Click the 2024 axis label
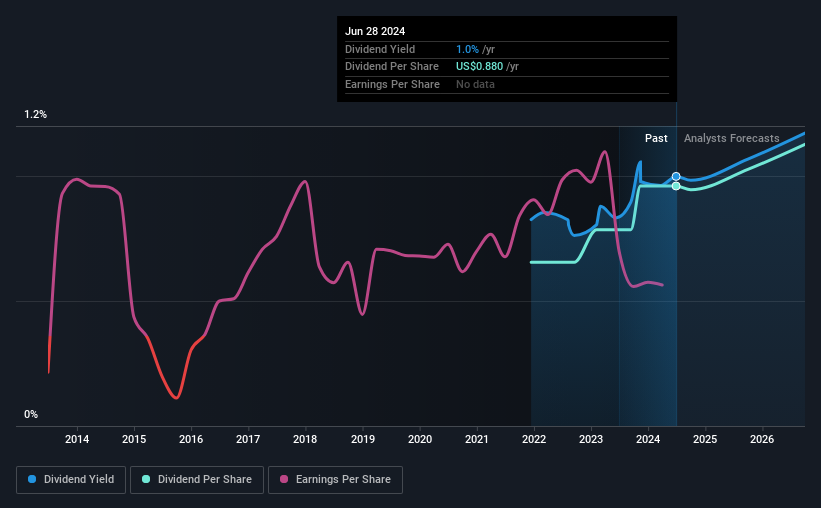Image resolution: width=821 pixels, height=508 pixels. point(648,439)
